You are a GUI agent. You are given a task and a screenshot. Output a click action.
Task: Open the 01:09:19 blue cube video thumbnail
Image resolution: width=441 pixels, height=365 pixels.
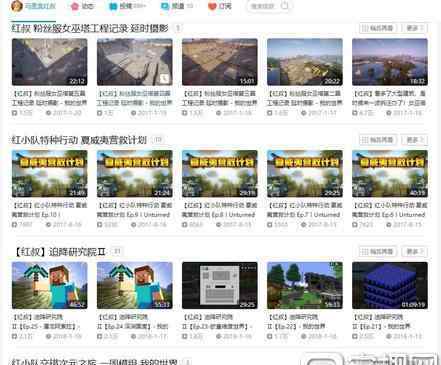point(390,285)
